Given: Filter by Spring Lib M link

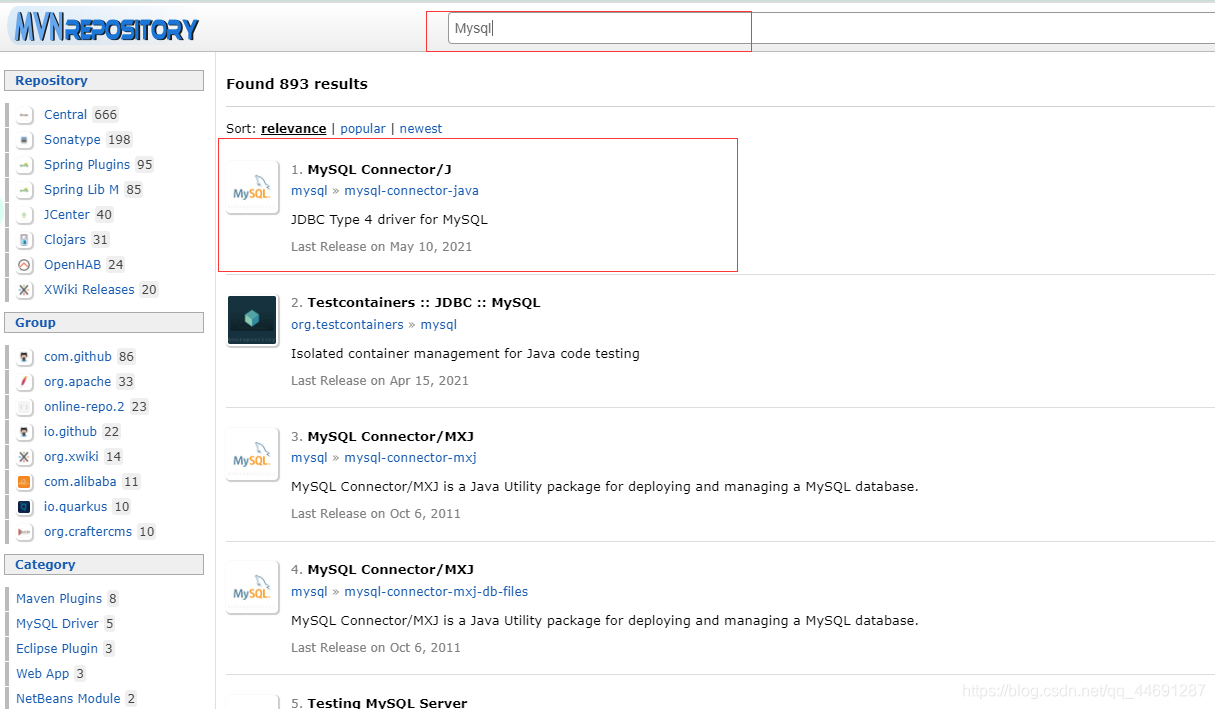Looking at the screenshot, I should (81, 190).
